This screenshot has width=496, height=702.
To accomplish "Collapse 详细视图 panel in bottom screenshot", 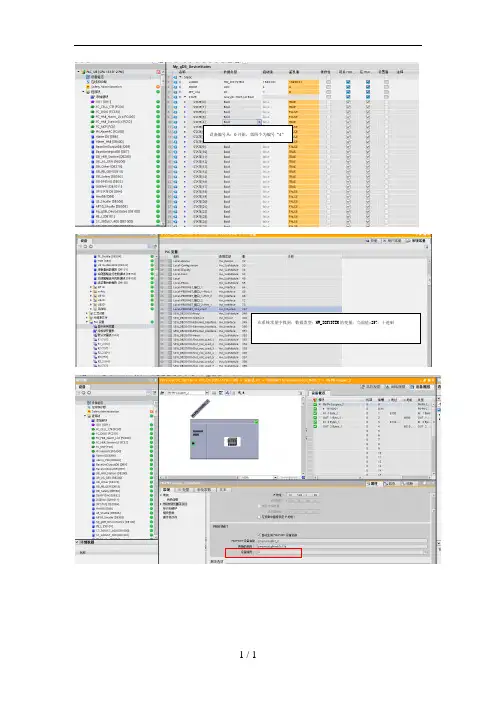I will [x=77, y=542].
